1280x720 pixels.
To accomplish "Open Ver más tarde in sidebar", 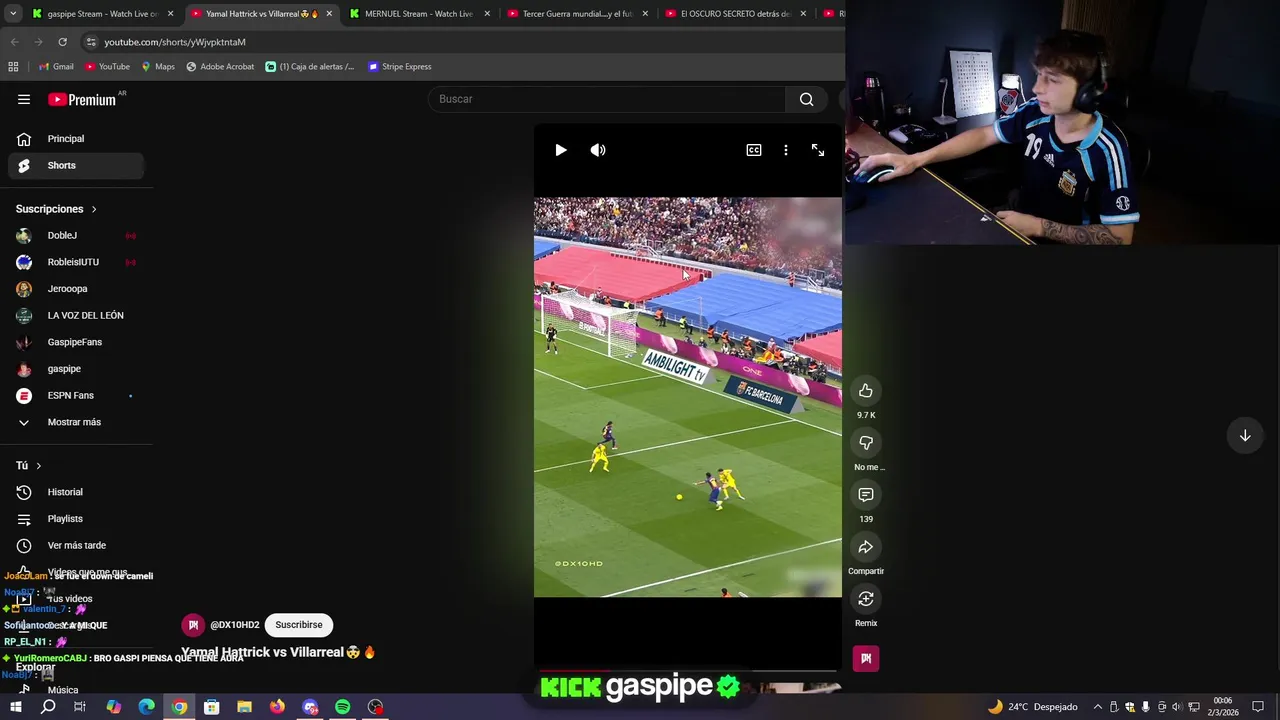I will pyautogui.click(x=76, y=545).
